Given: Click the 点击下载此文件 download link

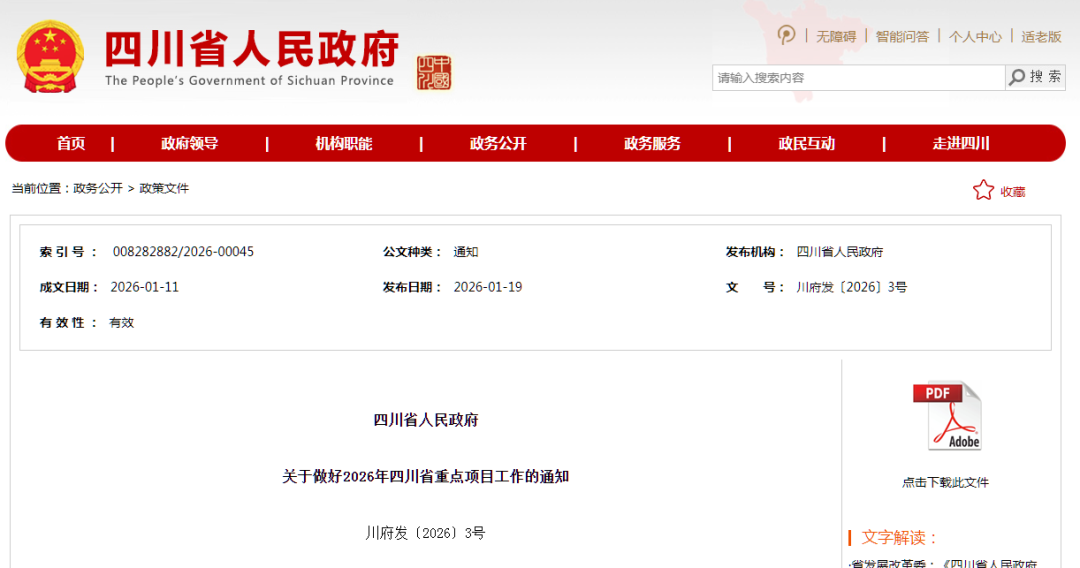Looking at the screenshot, I should click(x=945, y=482).
